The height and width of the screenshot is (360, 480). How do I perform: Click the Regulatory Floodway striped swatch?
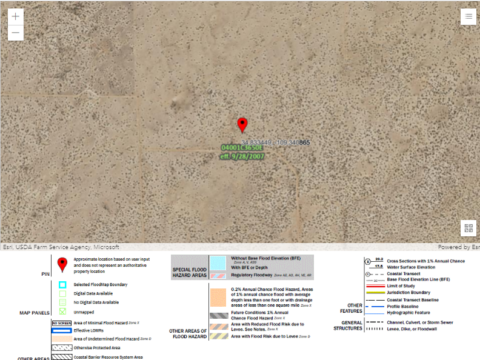[218, 276]
